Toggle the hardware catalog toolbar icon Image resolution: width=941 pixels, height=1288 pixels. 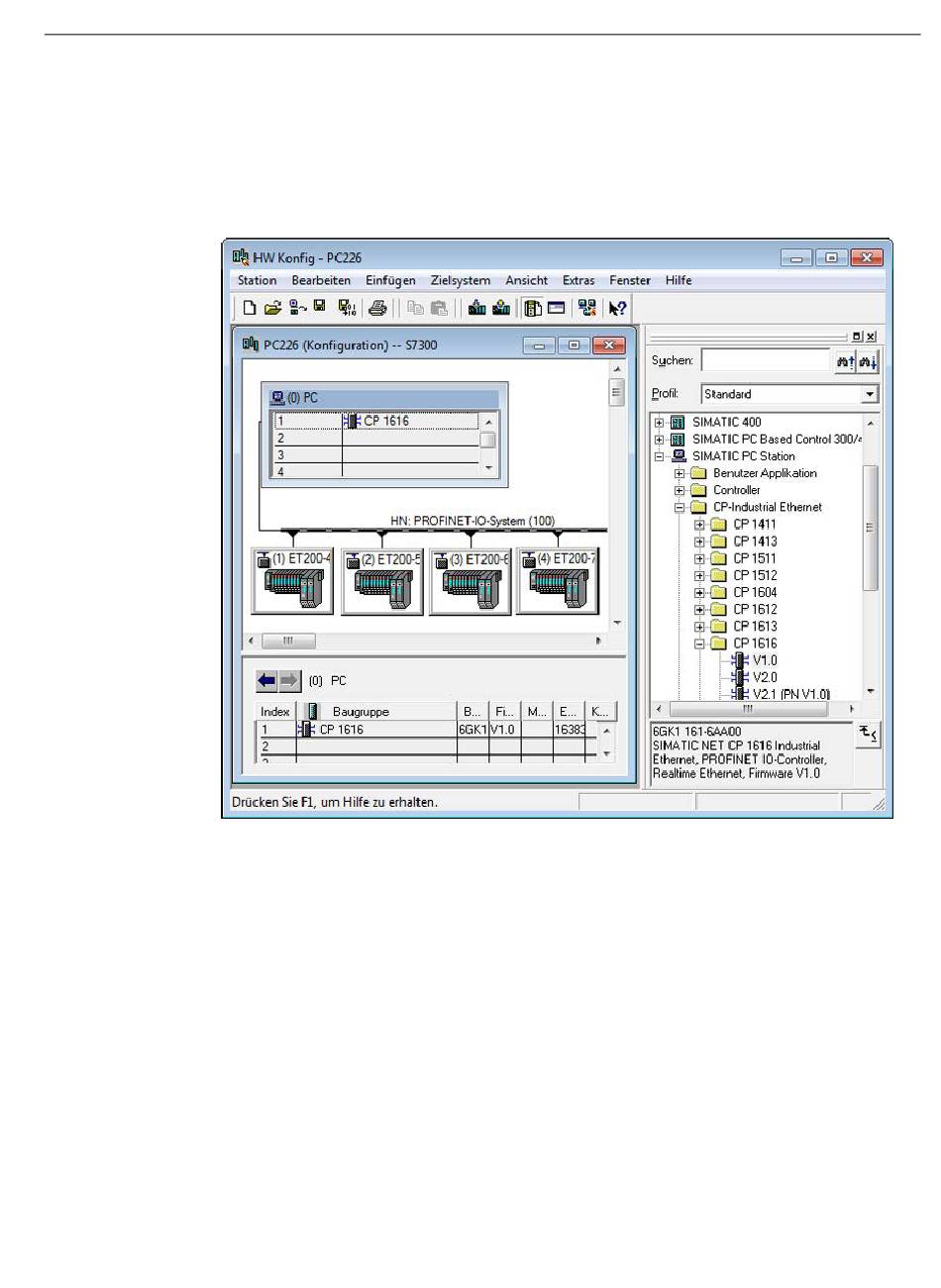click(533, 308)
